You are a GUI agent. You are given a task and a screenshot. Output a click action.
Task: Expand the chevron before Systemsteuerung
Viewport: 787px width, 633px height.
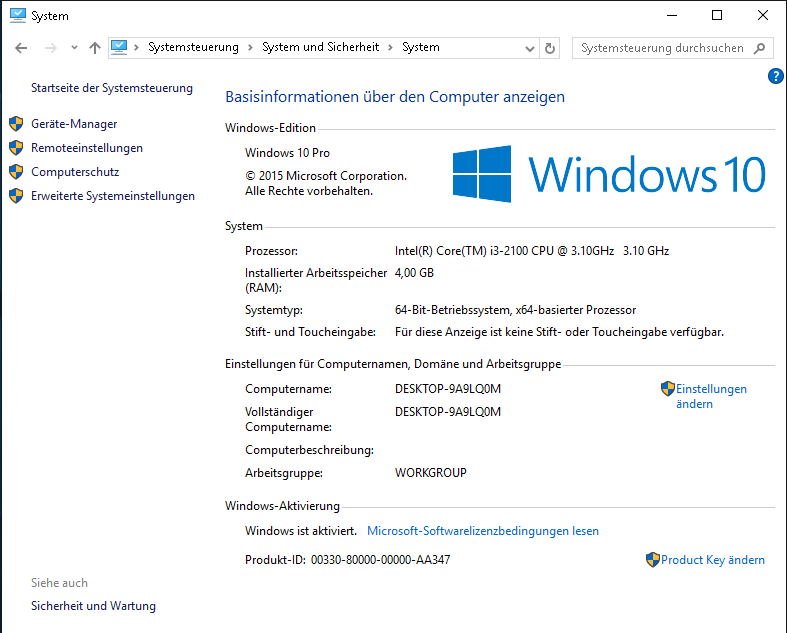pyautogui.click(x=136, y=48)
